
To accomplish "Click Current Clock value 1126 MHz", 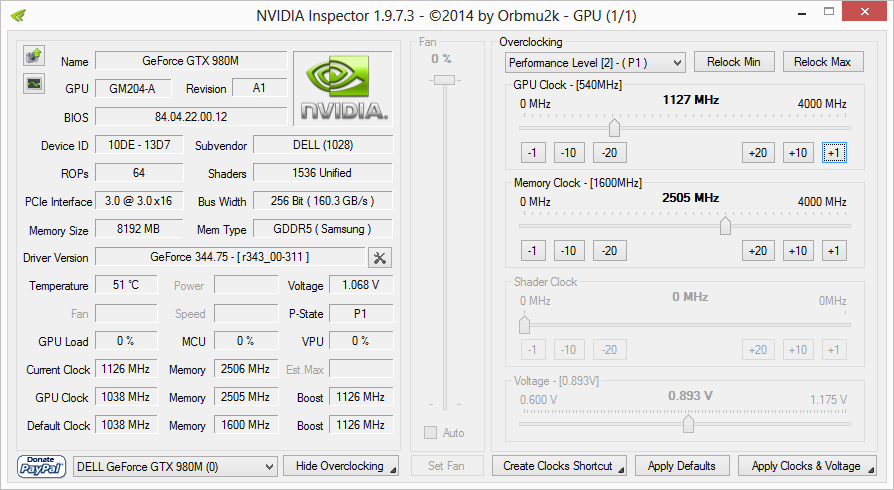I will click(x=126, y=368).
